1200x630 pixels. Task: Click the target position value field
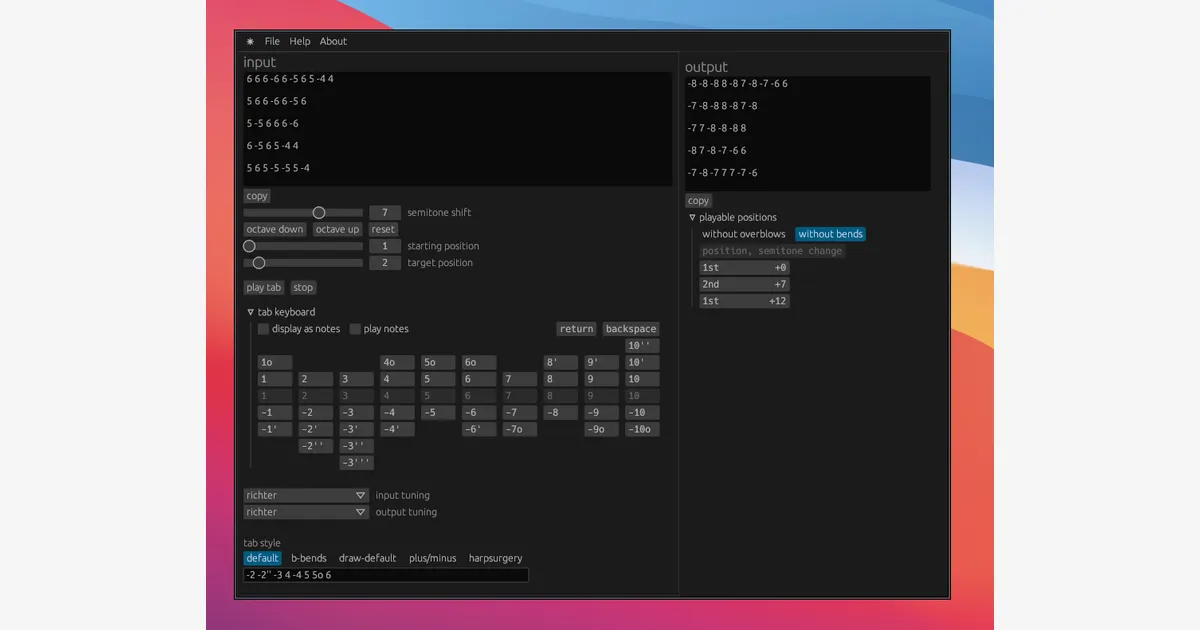point(385,263)
